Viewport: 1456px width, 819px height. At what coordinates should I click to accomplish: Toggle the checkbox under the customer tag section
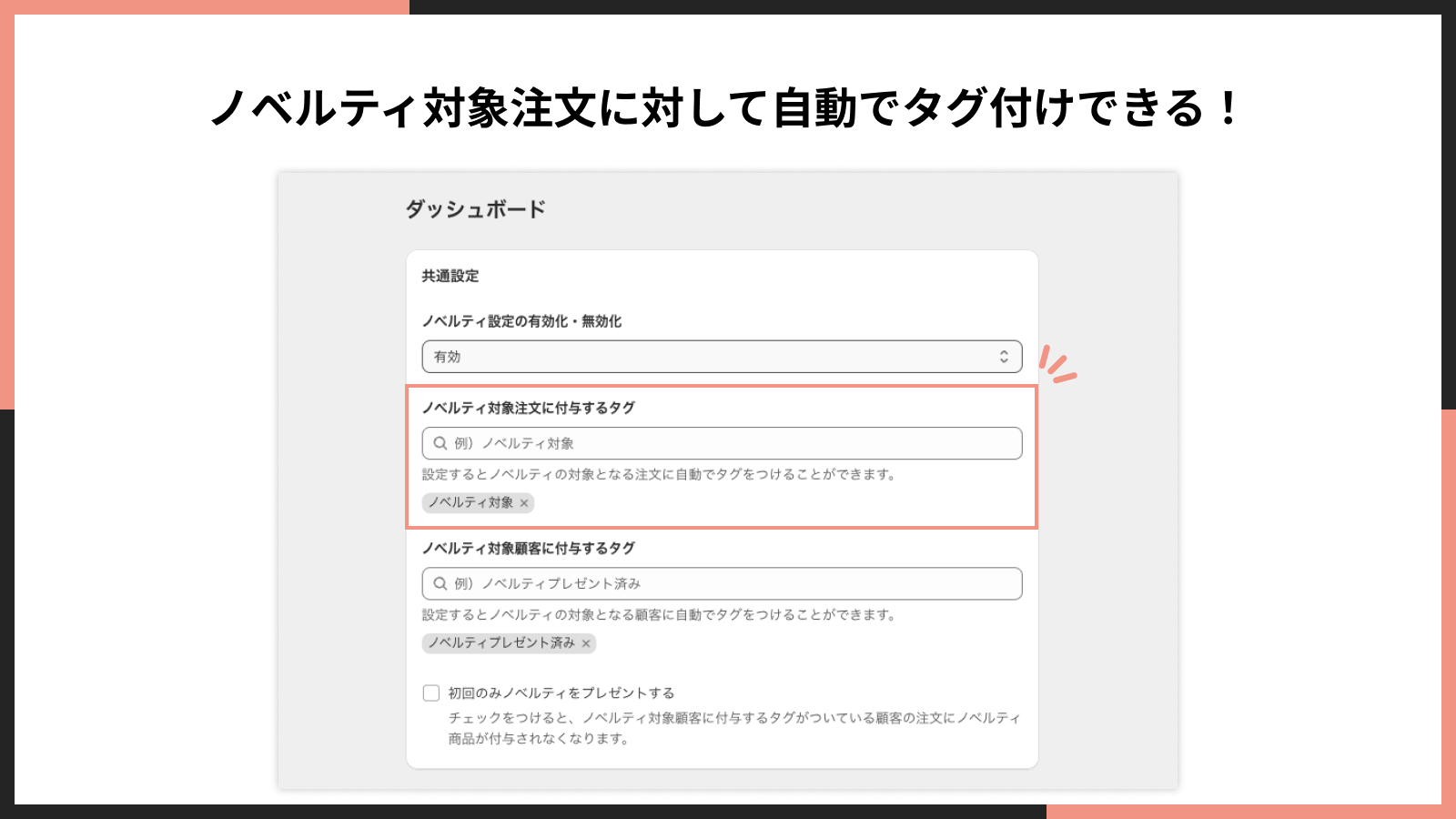[430, 693]
